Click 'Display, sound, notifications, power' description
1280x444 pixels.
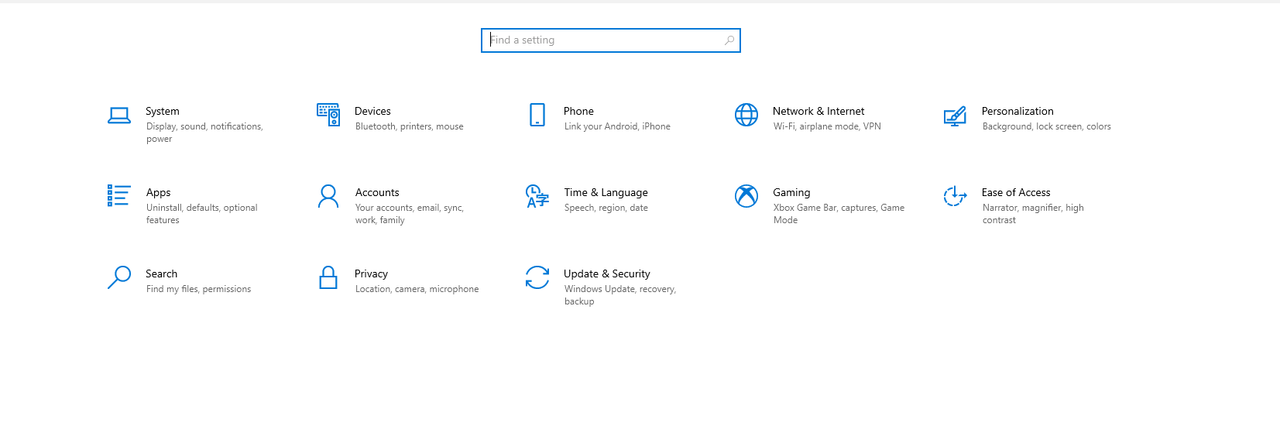point(205,133)
